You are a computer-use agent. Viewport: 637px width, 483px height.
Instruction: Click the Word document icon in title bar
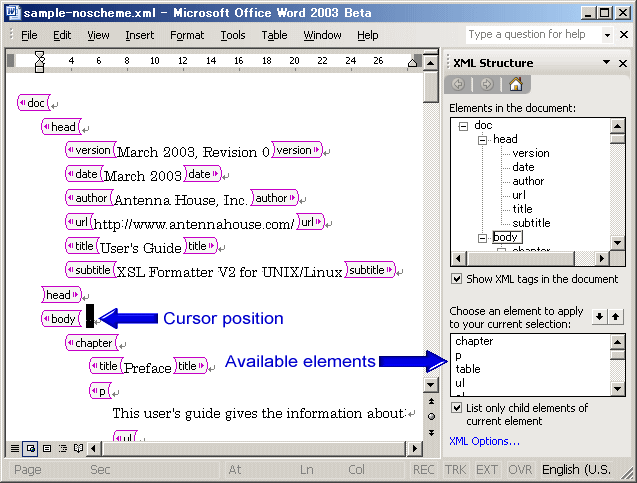pos(12,12)
